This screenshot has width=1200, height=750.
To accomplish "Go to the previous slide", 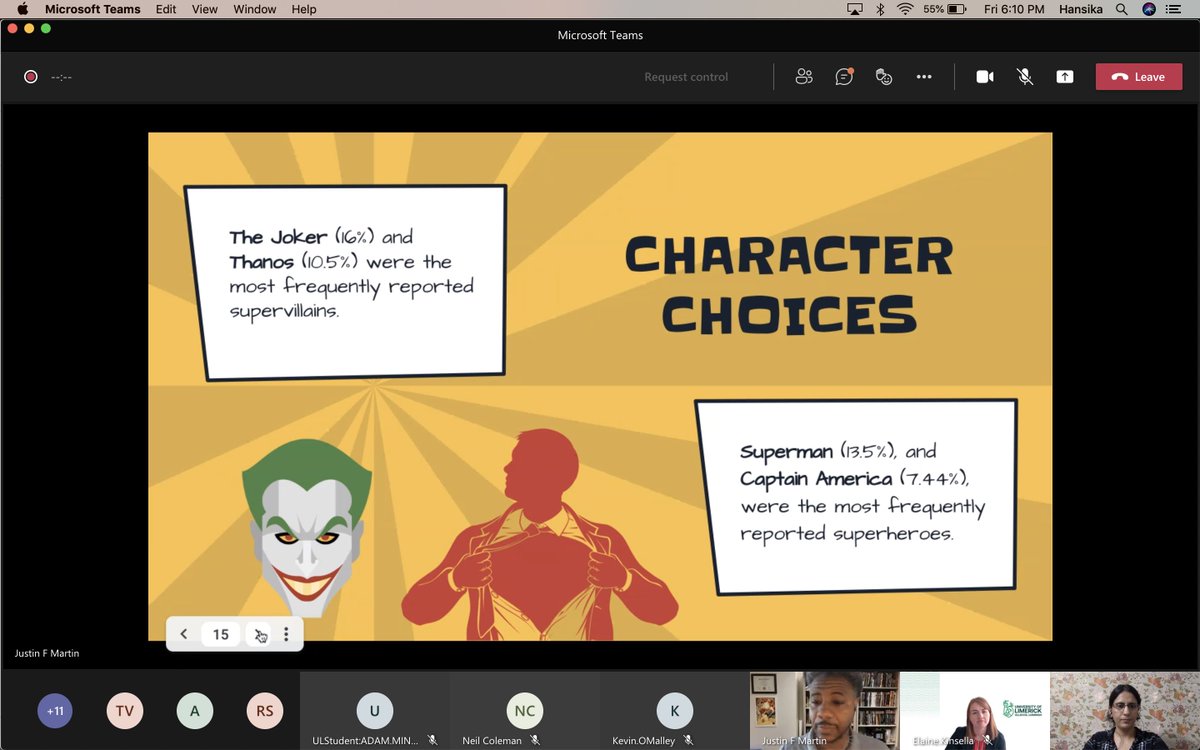I will point(184,634).
